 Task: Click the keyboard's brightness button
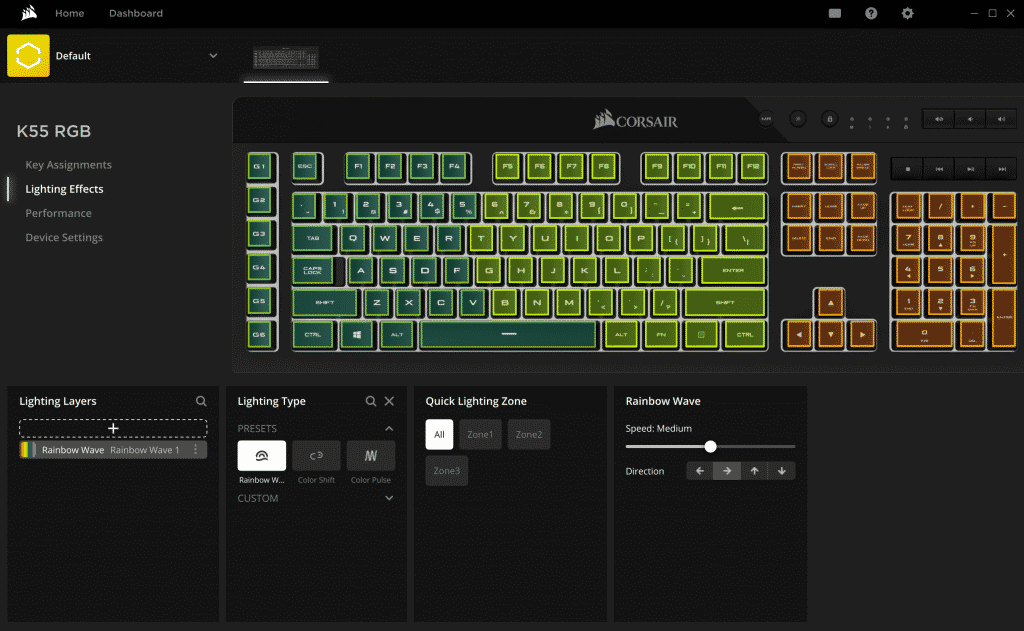coord(797,119)
